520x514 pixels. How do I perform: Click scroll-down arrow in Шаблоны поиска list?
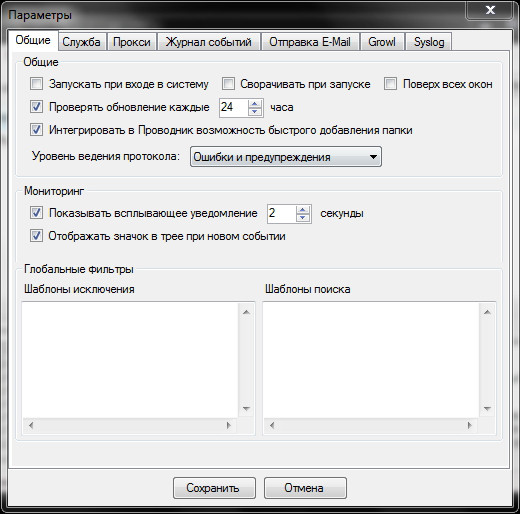coord(487,408)
